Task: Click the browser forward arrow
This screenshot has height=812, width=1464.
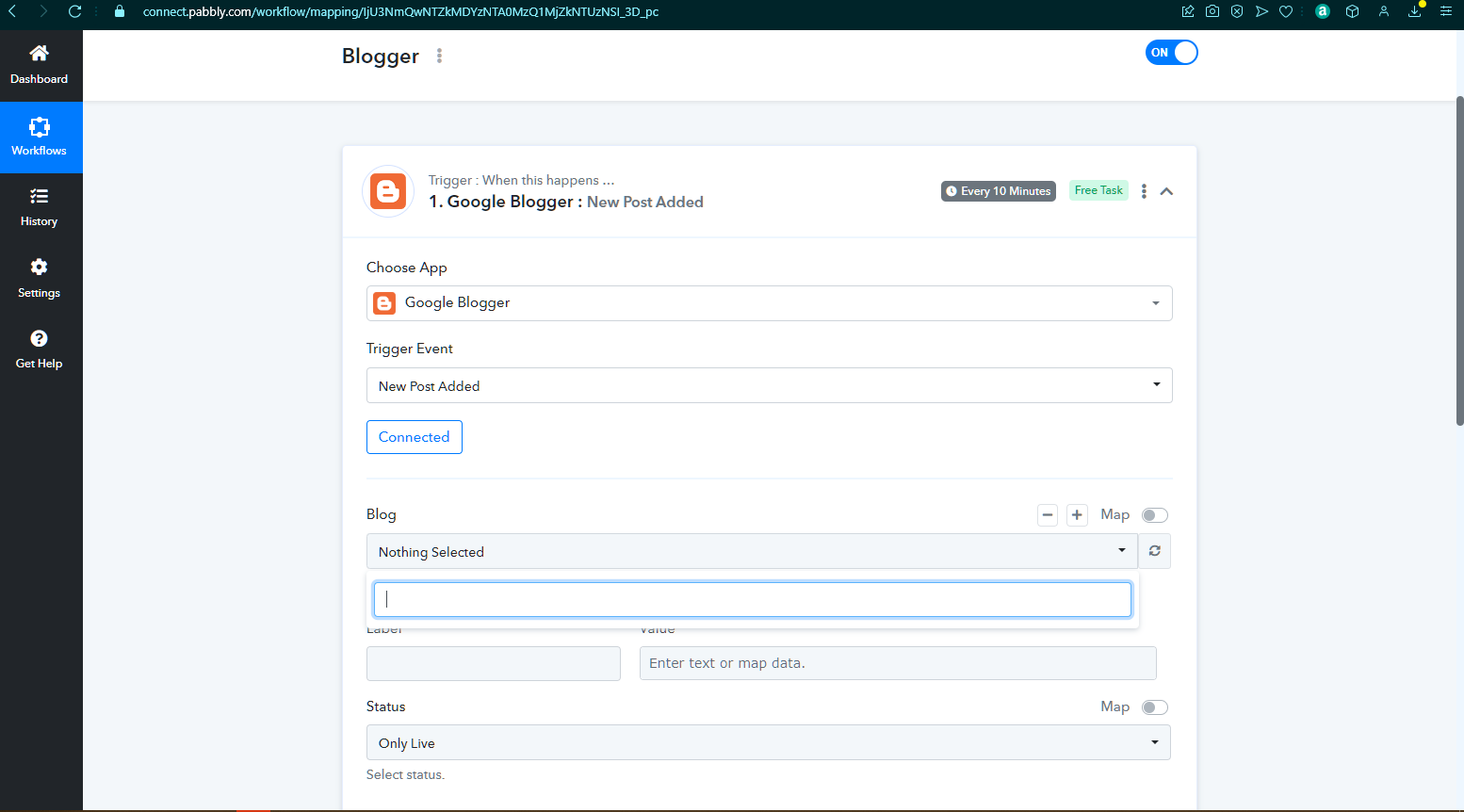Action: 43,11
